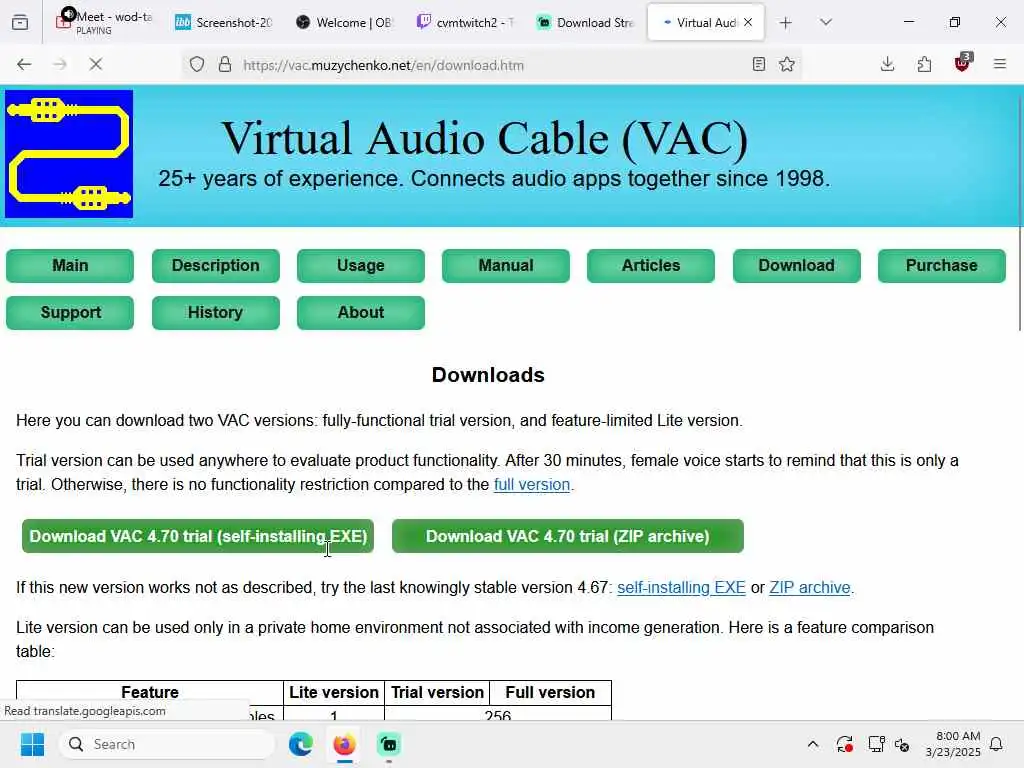Screen dimensions: 1024x768
Task: Stop loading the page
Action: click(95, 64)
